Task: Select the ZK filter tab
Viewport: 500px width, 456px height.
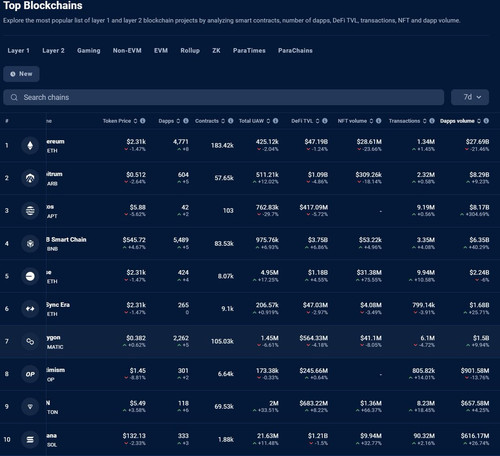Action: [x=216, y=51]
